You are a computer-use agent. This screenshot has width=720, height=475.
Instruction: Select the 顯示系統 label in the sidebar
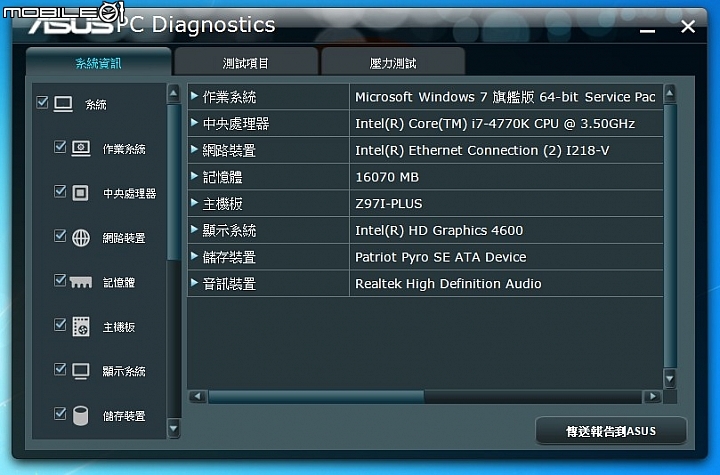tap(124, 371)
